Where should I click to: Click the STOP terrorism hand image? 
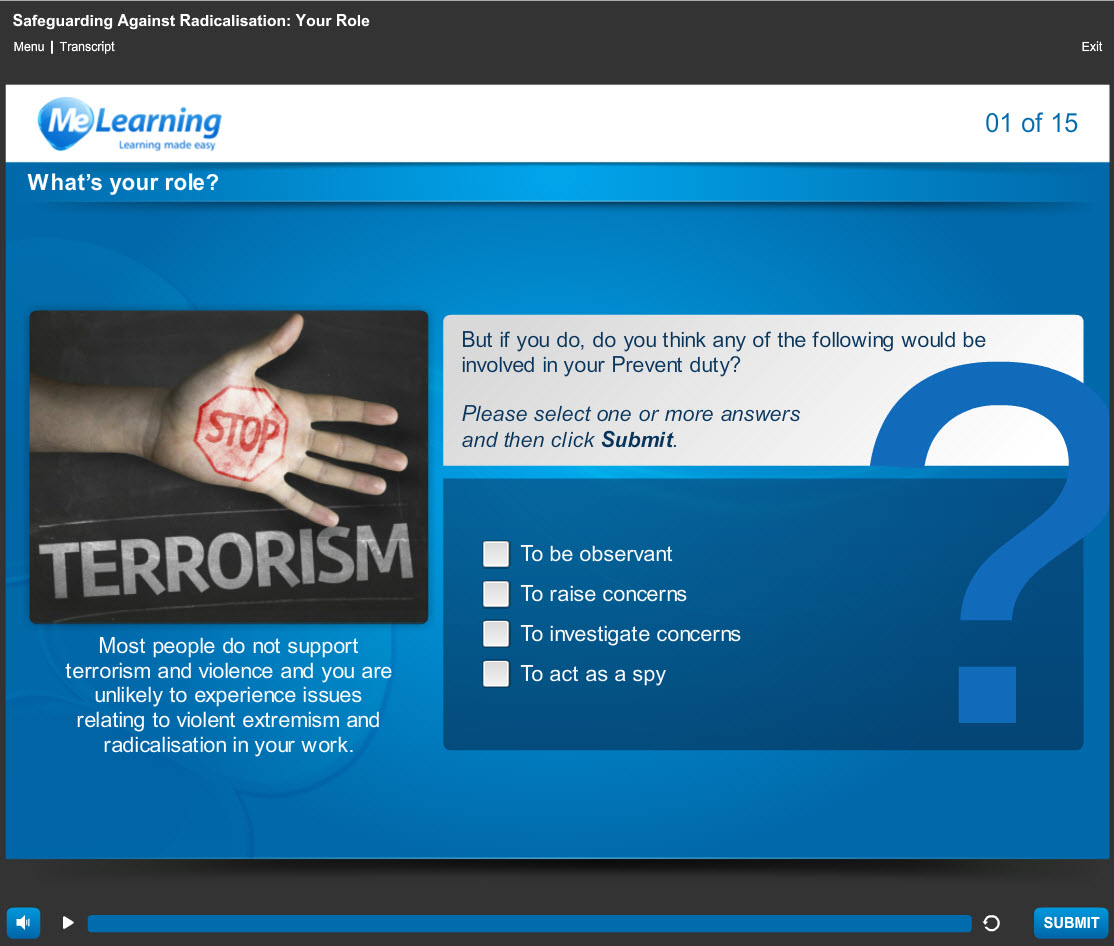pyautogui.click(x=228, y=466)
